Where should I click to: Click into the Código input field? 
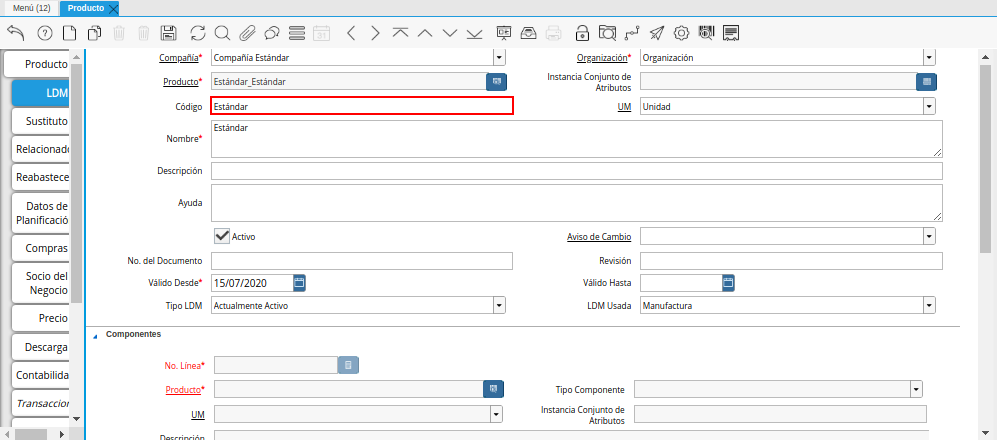(x=361, y=106)
